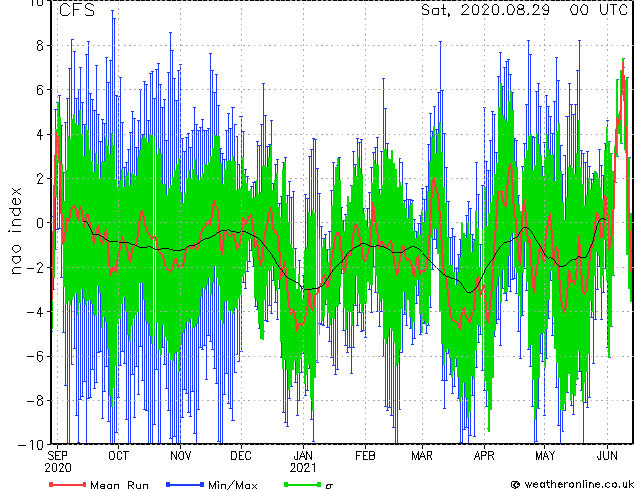
Task: Click the y-axis value -4
Action: (x=35, y=312)
